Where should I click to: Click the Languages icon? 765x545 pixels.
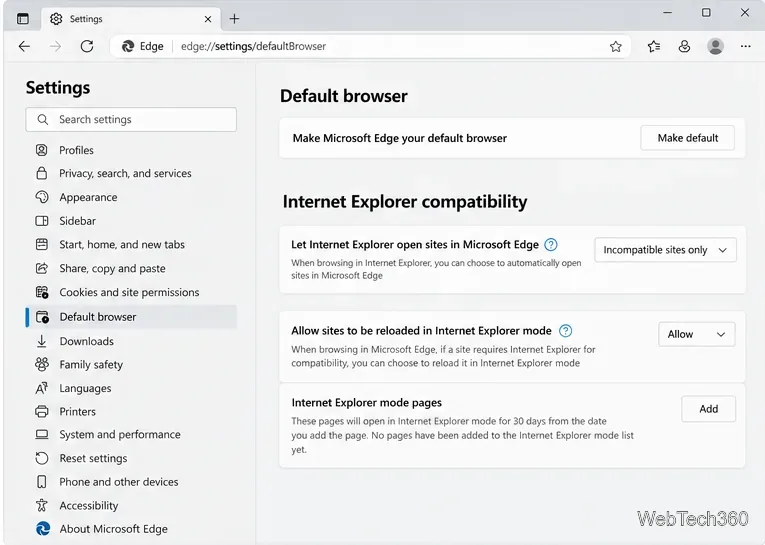(x=41, y=388)
